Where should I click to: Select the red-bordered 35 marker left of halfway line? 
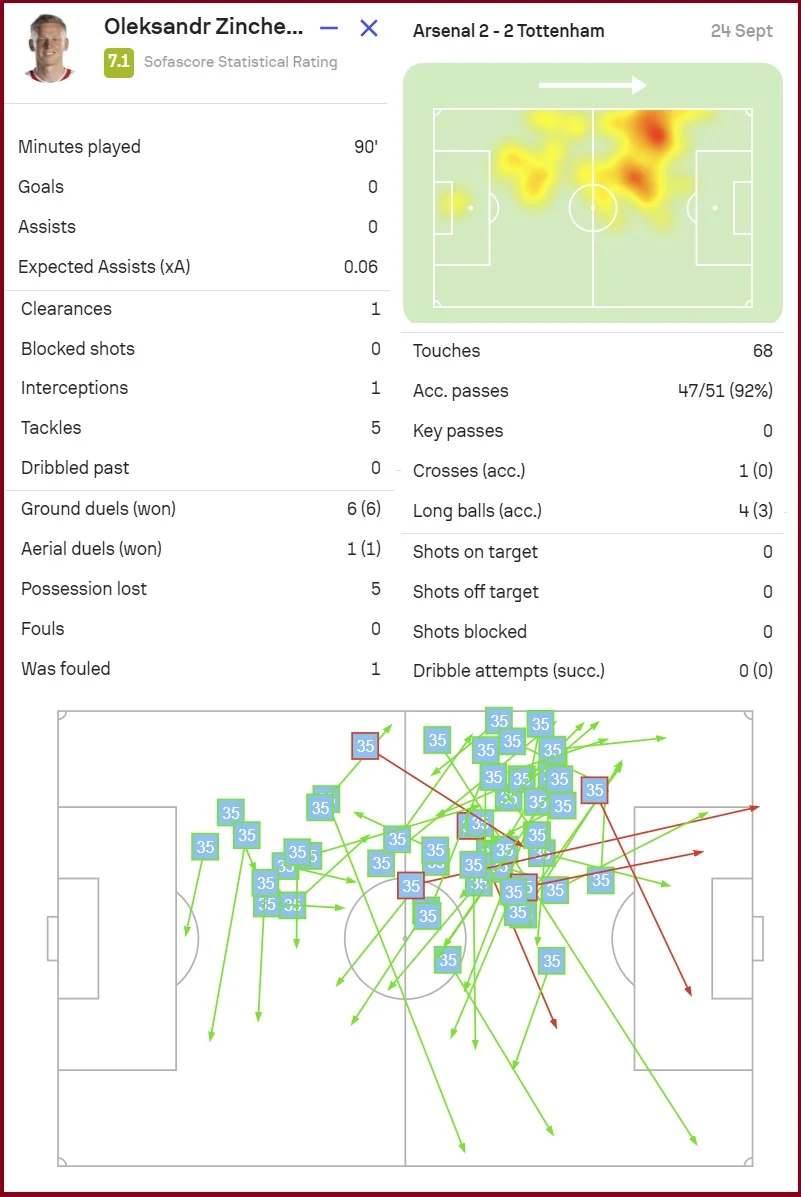click(x=365, y=745)
